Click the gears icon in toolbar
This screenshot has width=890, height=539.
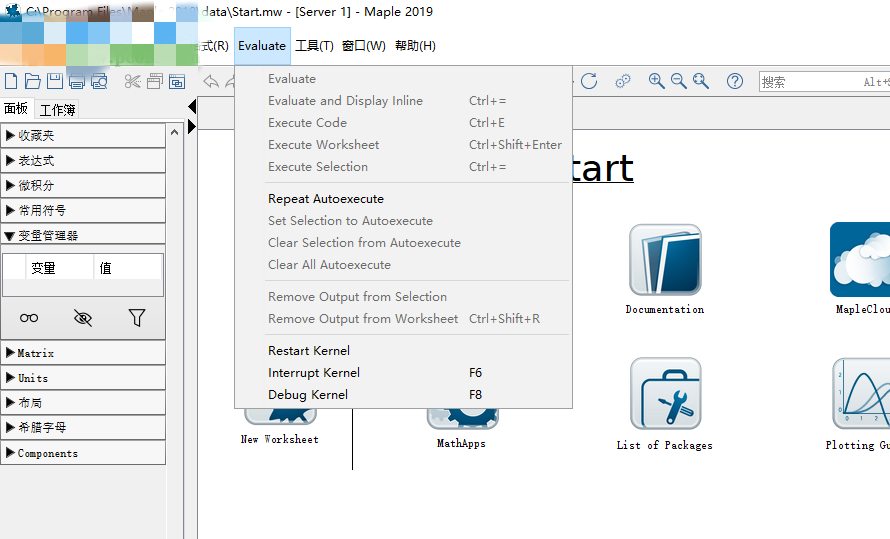(623, 81)
